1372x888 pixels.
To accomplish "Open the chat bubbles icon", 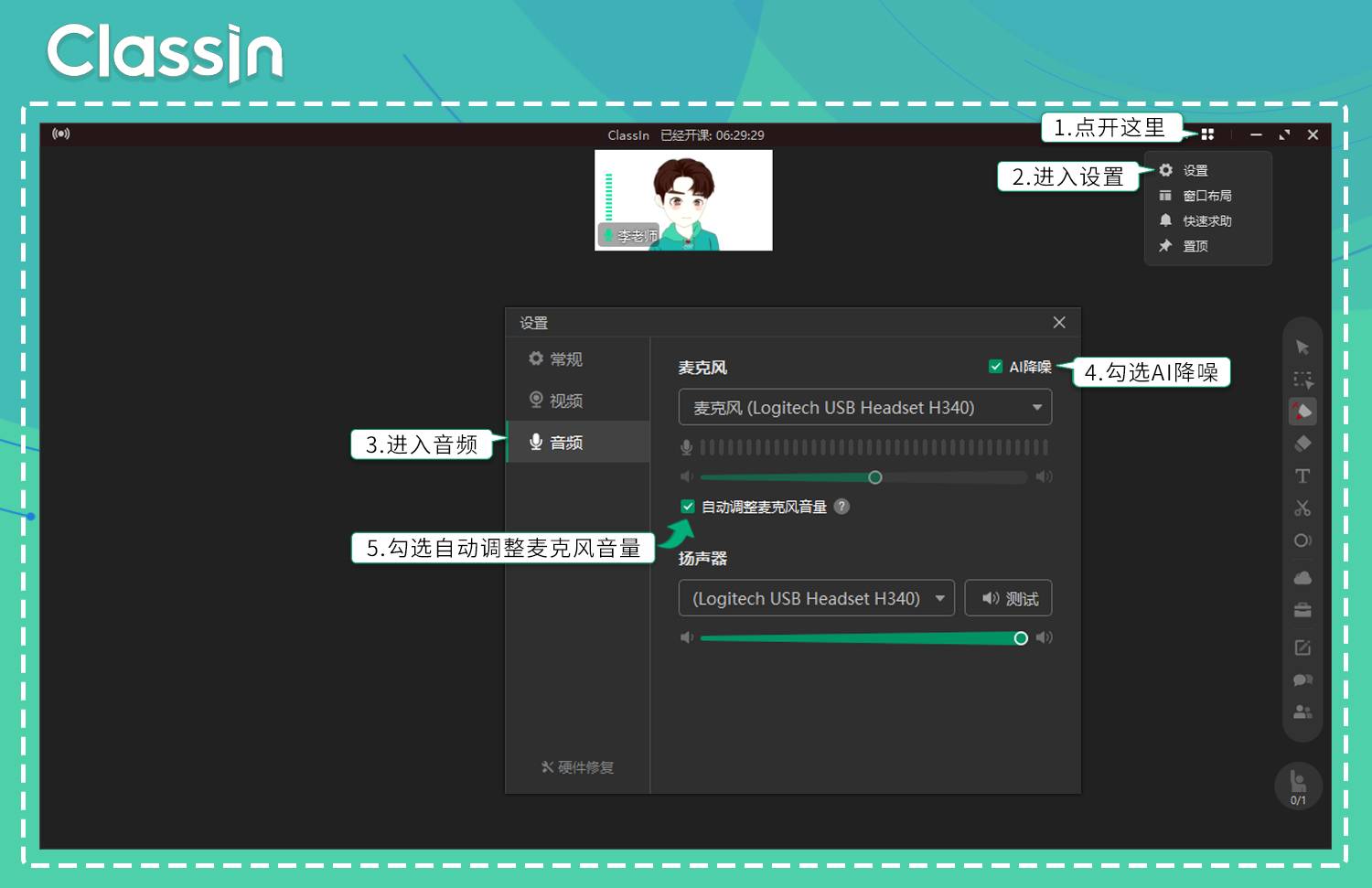I will click(1302, 679).
